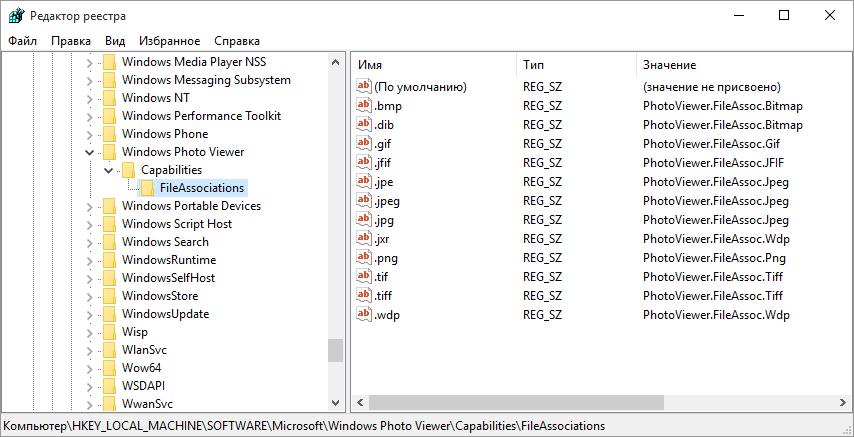Click the string icon of .jpe value
Viewport: 854px width, 437px height.
(x=363, y=181)
